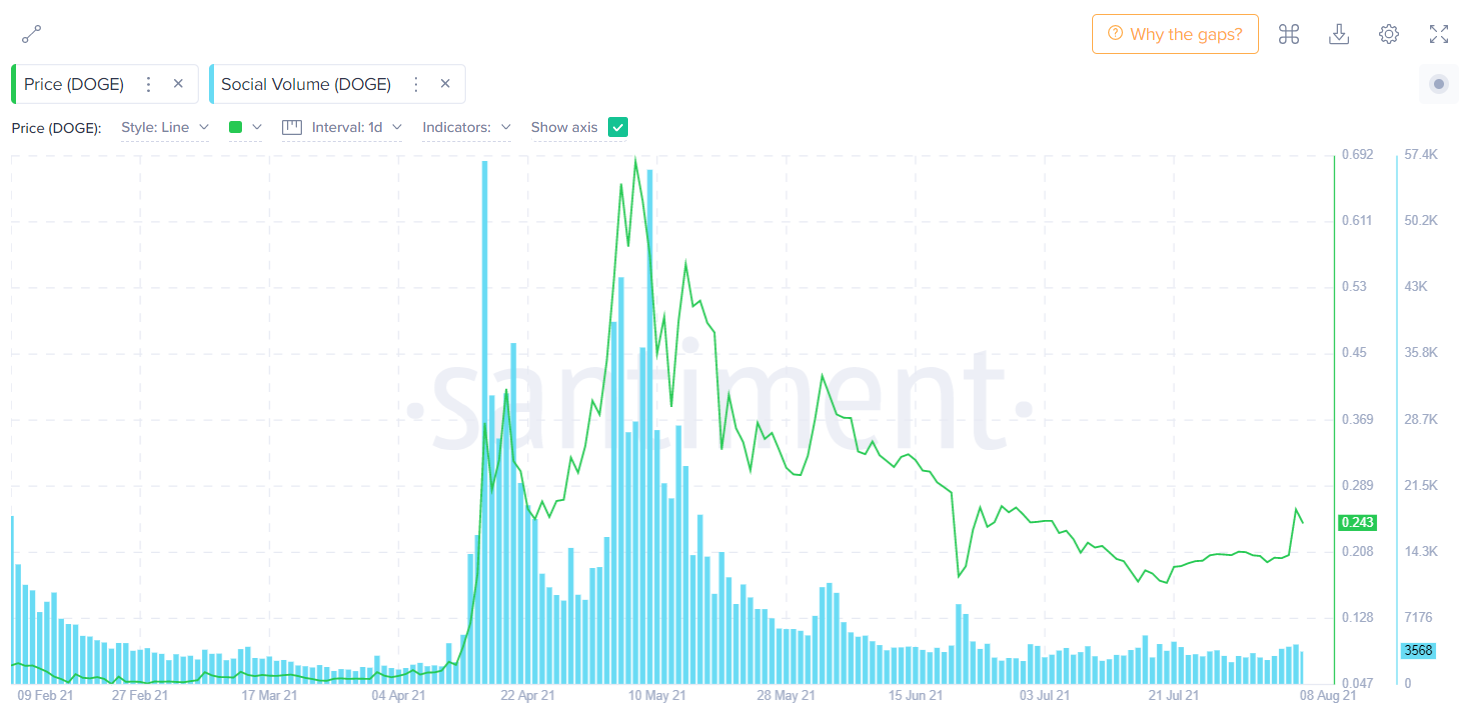Open the green color swatch picker
This screenshot has height=720, width=1470.
244,127
